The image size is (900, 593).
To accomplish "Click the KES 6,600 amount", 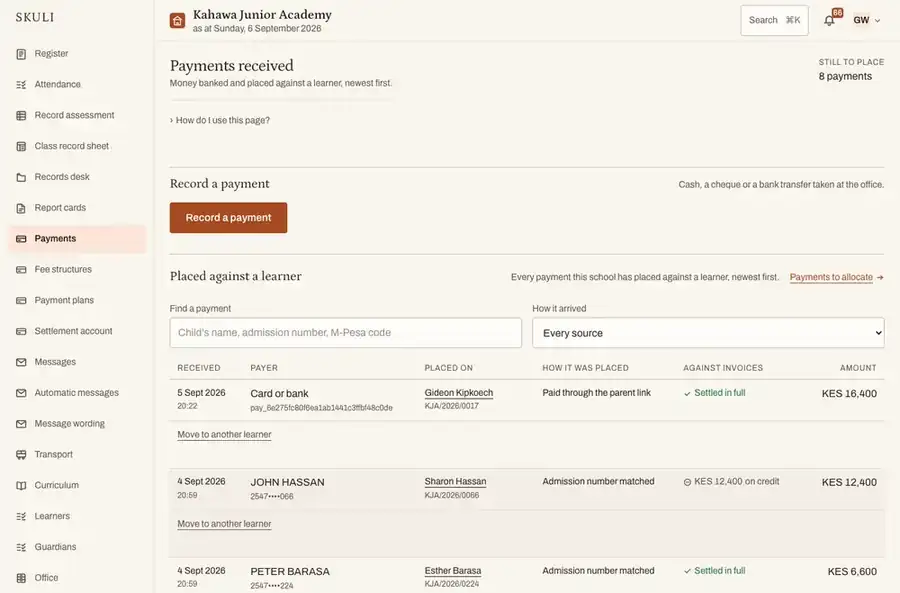I will point(852,572).
